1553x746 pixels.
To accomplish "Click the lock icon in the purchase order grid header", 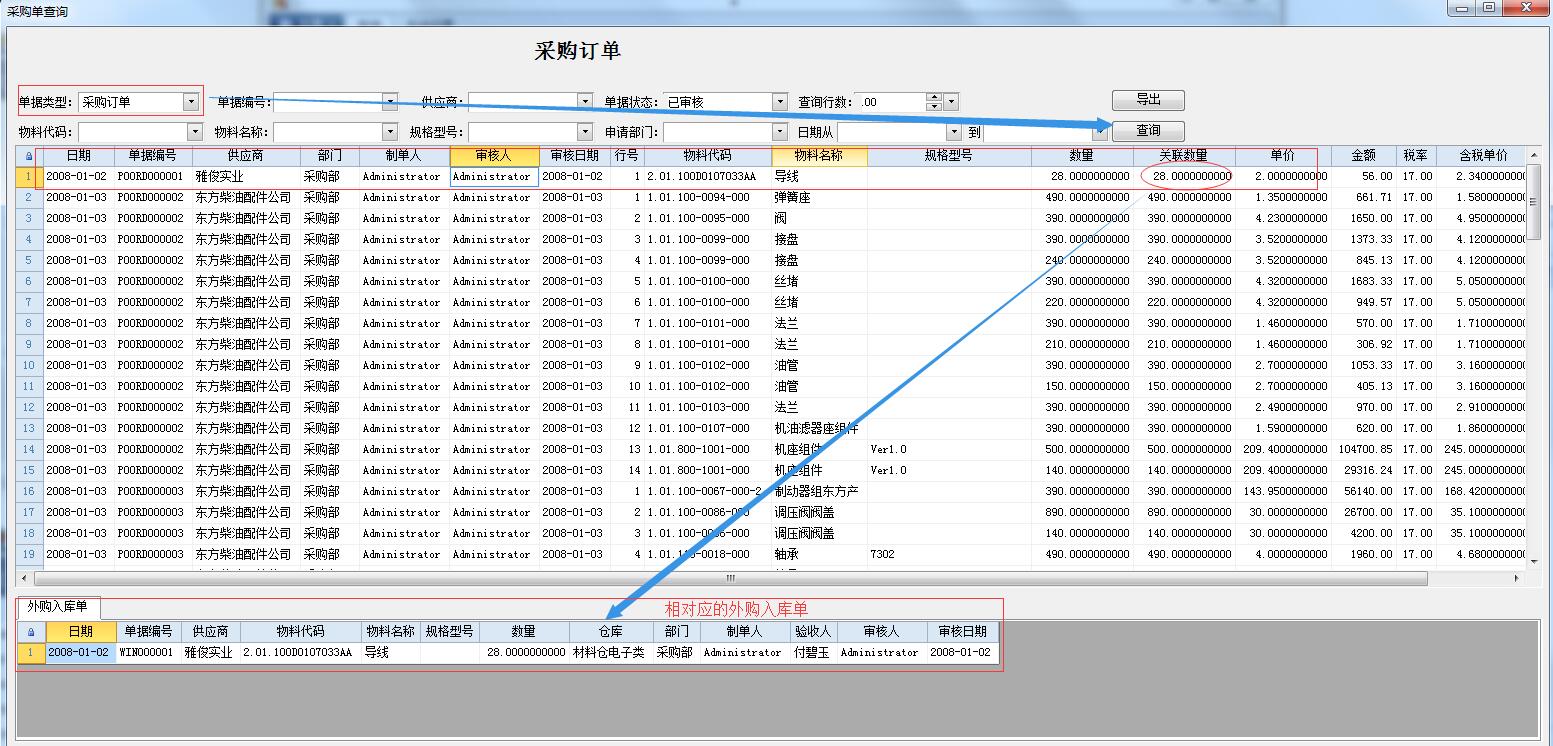I will coord(27,155).
